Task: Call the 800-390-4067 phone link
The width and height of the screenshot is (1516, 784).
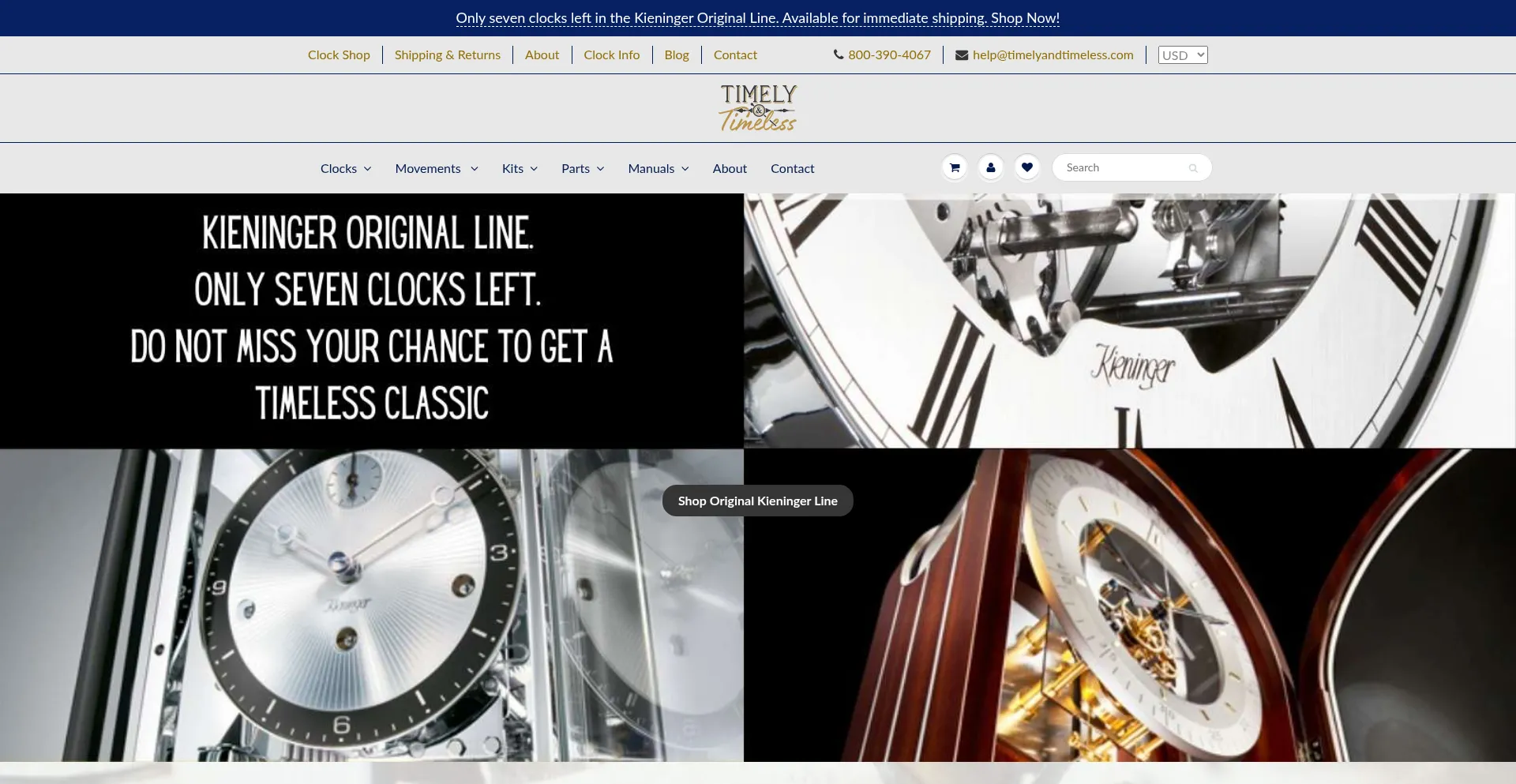Action: 890,54
